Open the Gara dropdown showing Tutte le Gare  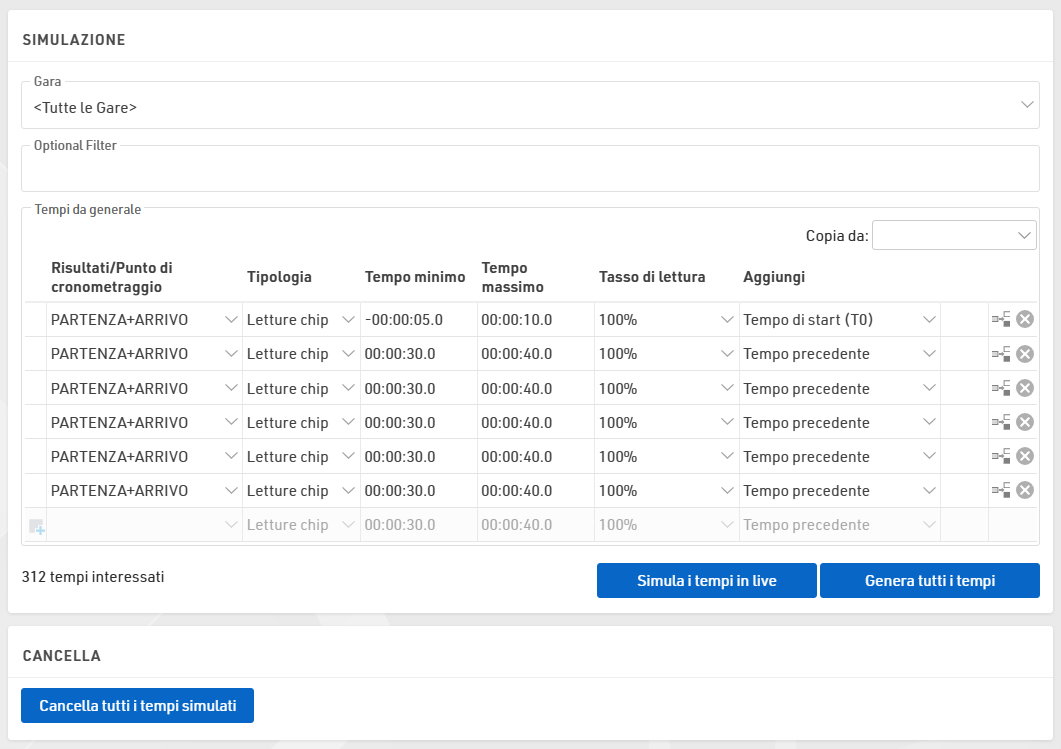click(530, 106)
